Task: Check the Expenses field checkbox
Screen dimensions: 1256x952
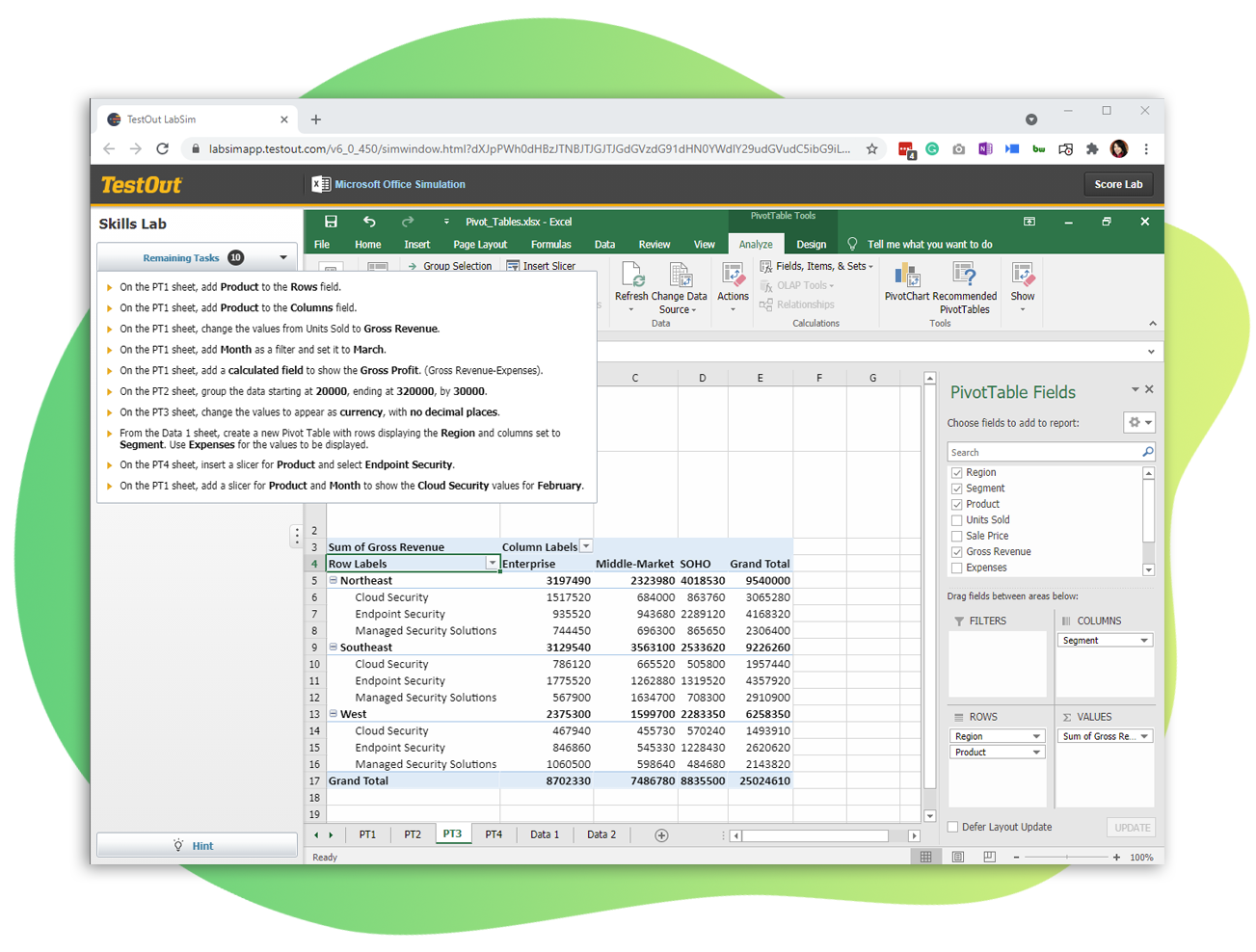Action: pos(957,568)
